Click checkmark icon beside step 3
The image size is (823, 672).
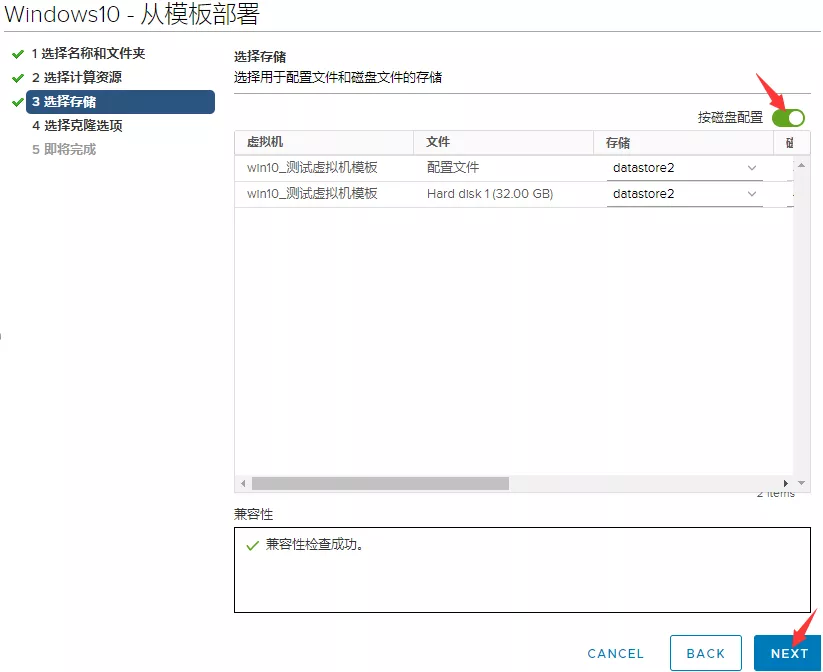18,102
